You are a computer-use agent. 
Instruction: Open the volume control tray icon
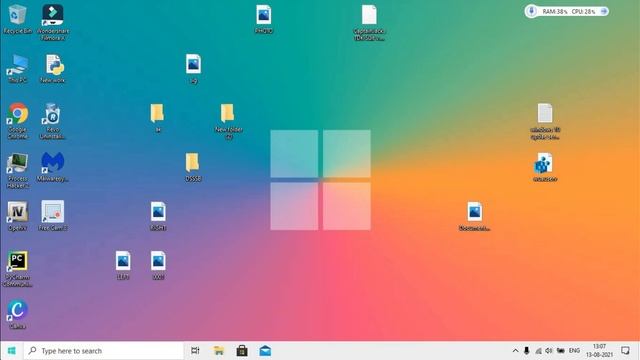tap(549, 351)
